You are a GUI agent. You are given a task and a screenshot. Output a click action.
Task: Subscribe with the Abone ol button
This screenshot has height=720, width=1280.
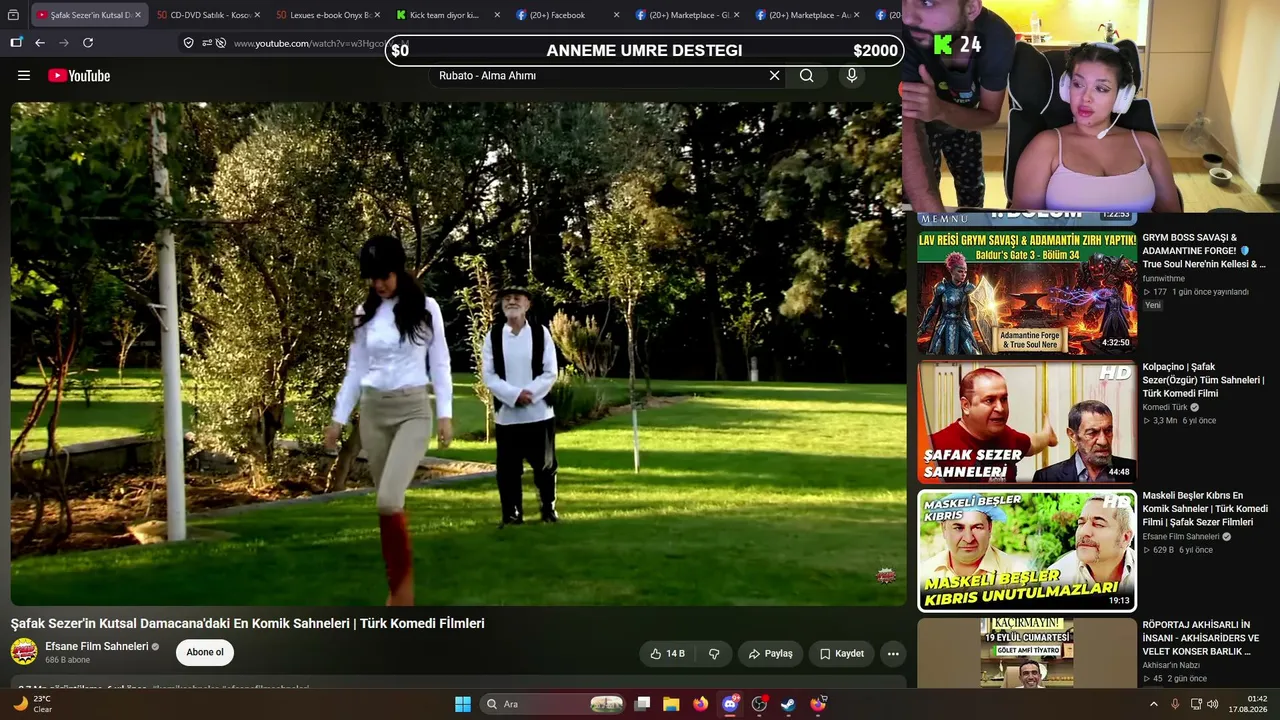tap(205, 653)
